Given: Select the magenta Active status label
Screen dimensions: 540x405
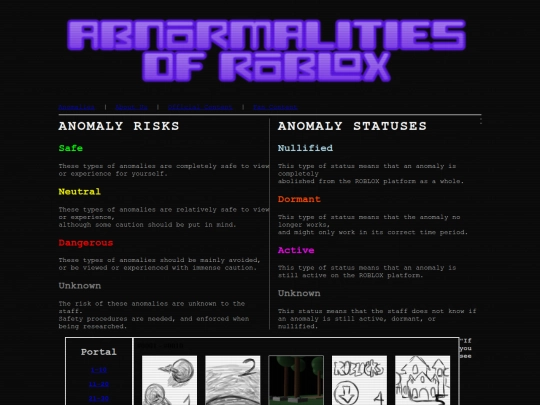Looking at the screenshot, I should click(x=296, y=250).
